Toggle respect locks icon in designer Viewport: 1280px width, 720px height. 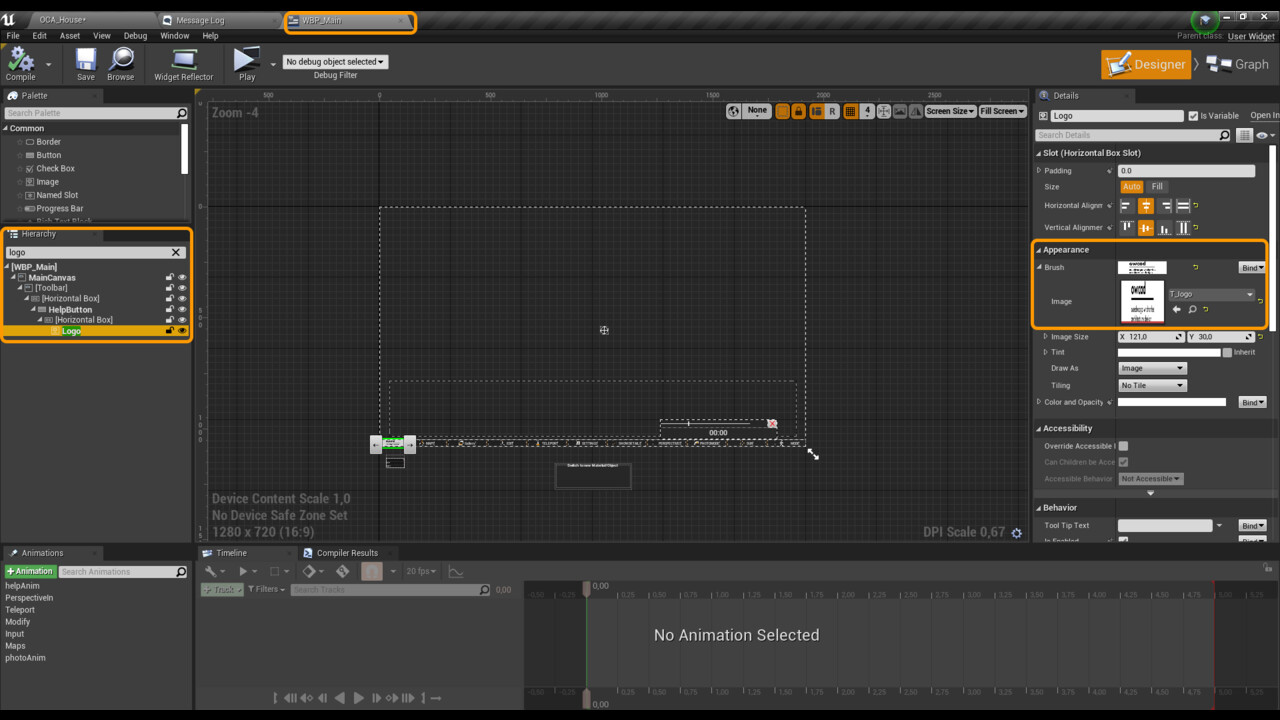point(798,111)
